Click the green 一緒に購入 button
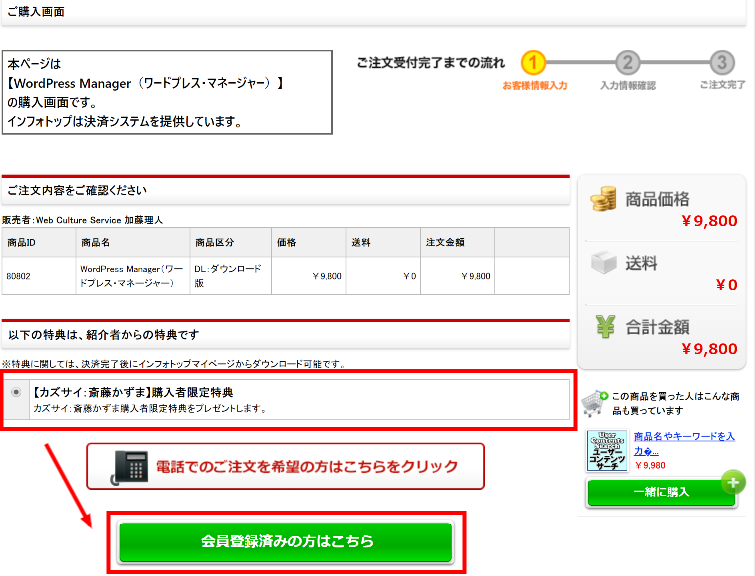This screenshot has height=576, width=755. (x=661, y=492)
